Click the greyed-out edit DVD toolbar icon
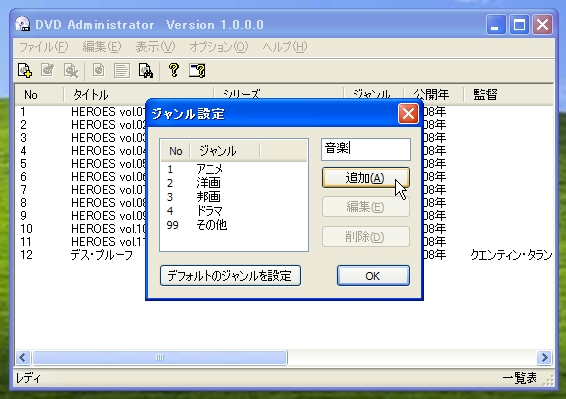The image size is (566, 399). pyautogui.click(x=48, y=70)
